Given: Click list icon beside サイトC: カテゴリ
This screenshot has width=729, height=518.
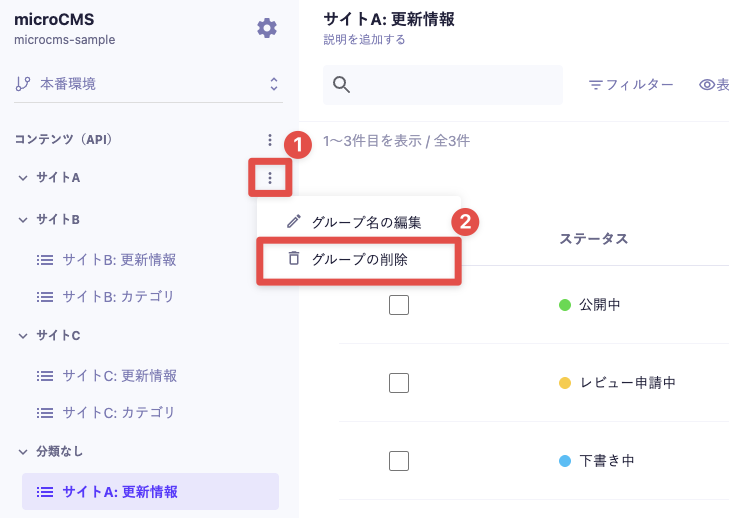Looking at the screenshot, I should 45,412.
